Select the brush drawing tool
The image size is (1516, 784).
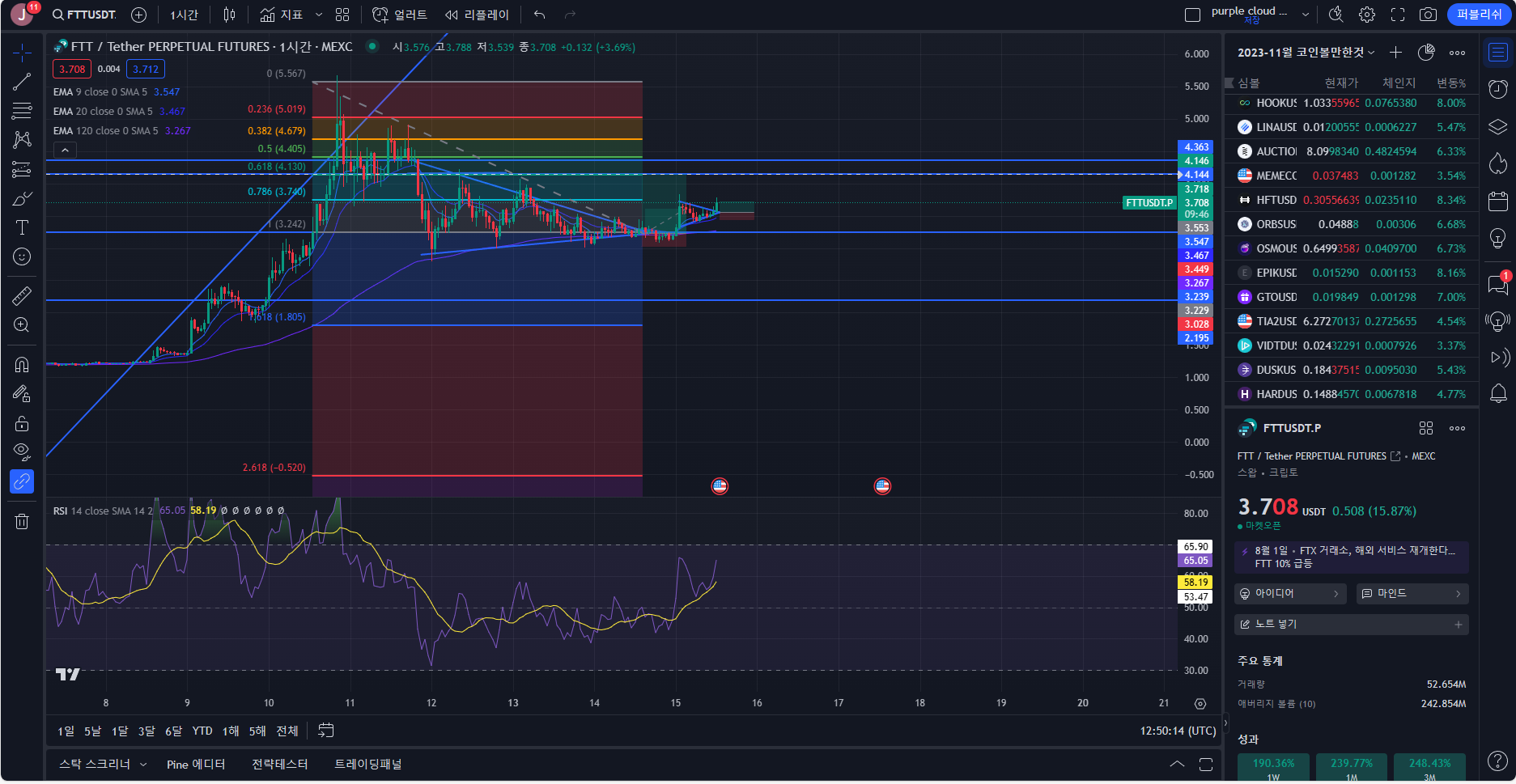[x=22, y=198]
